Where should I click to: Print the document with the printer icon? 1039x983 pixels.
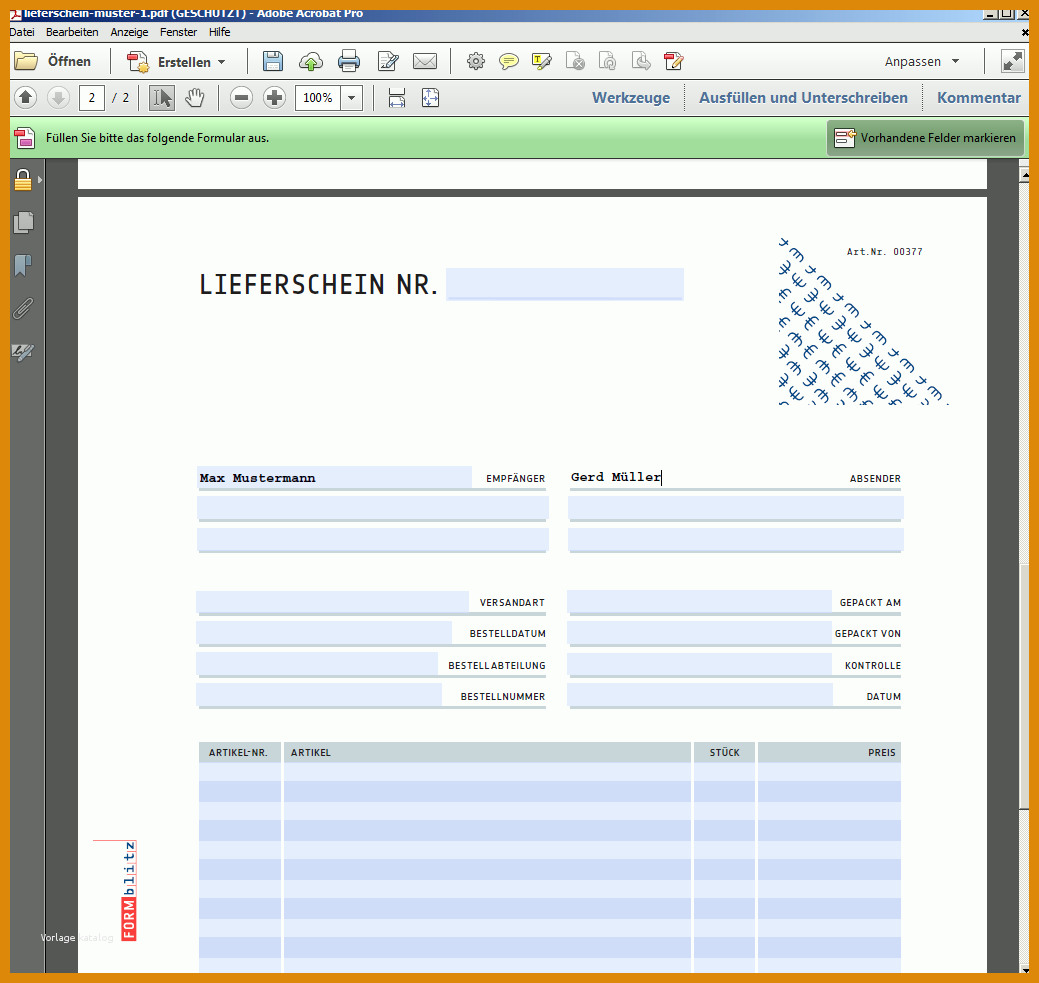(349, 61)
